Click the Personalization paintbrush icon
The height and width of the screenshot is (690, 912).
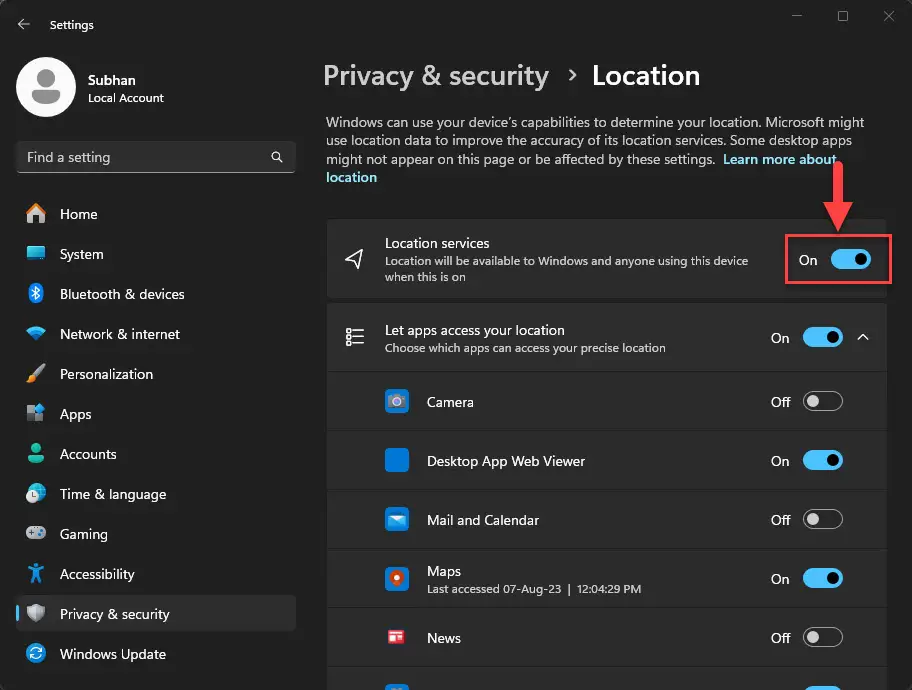pos(36,374)
